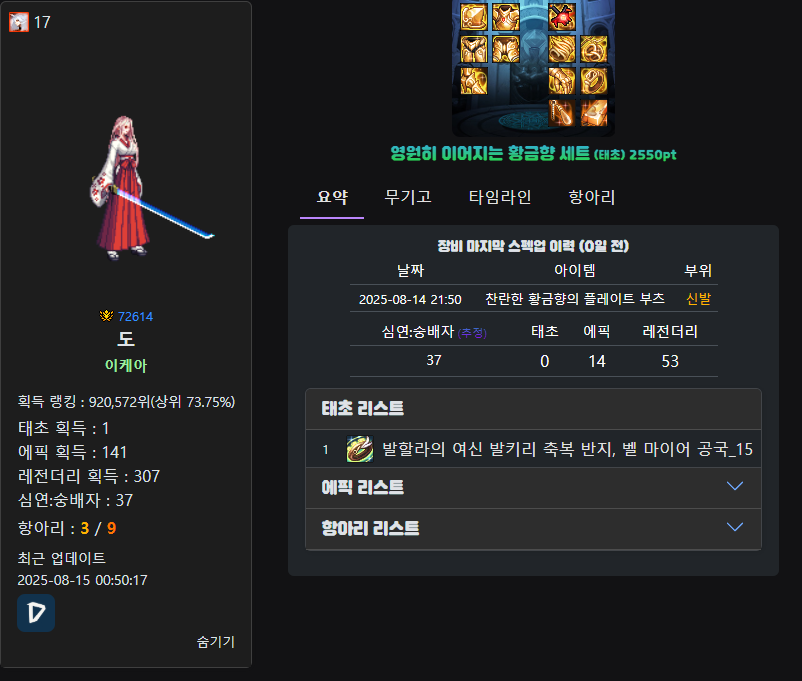
Task: Click the golden ring equipment icon
Action: tap(594, 81)
